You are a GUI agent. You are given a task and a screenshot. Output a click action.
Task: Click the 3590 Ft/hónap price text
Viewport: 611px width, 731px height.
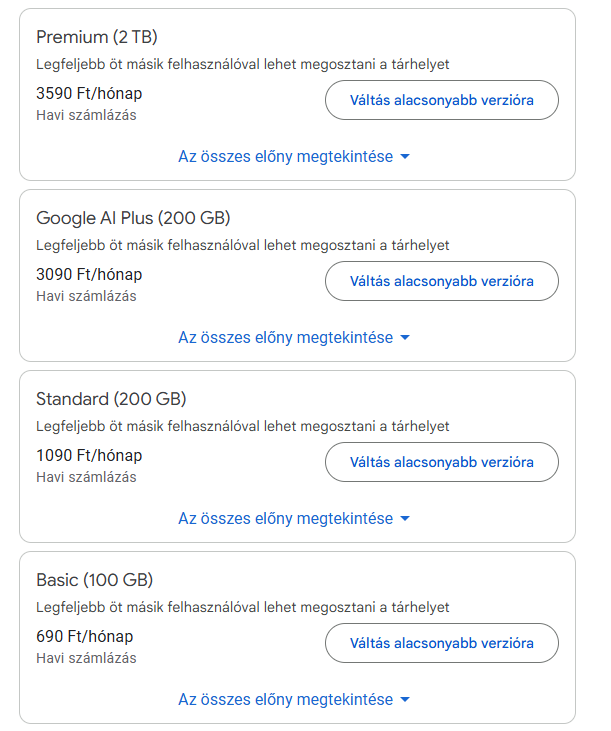click(89, 93)
